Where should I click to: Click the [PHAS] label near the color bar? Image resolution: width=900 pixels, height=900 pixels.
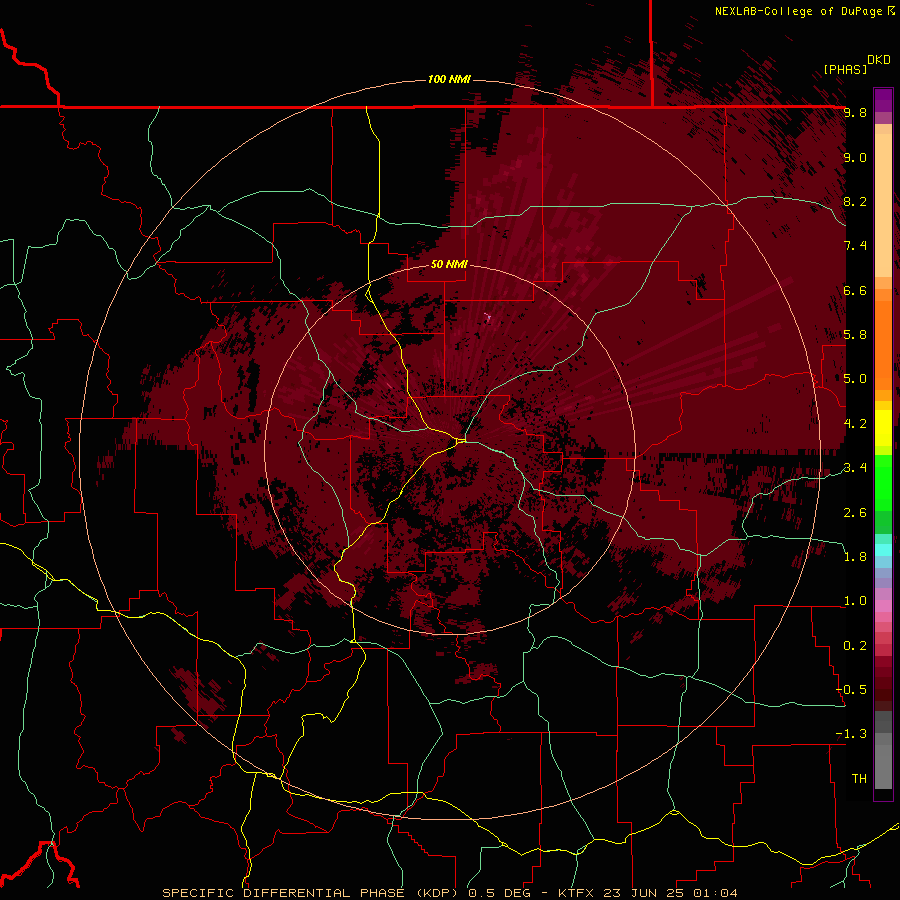click(x=845, y=69)
